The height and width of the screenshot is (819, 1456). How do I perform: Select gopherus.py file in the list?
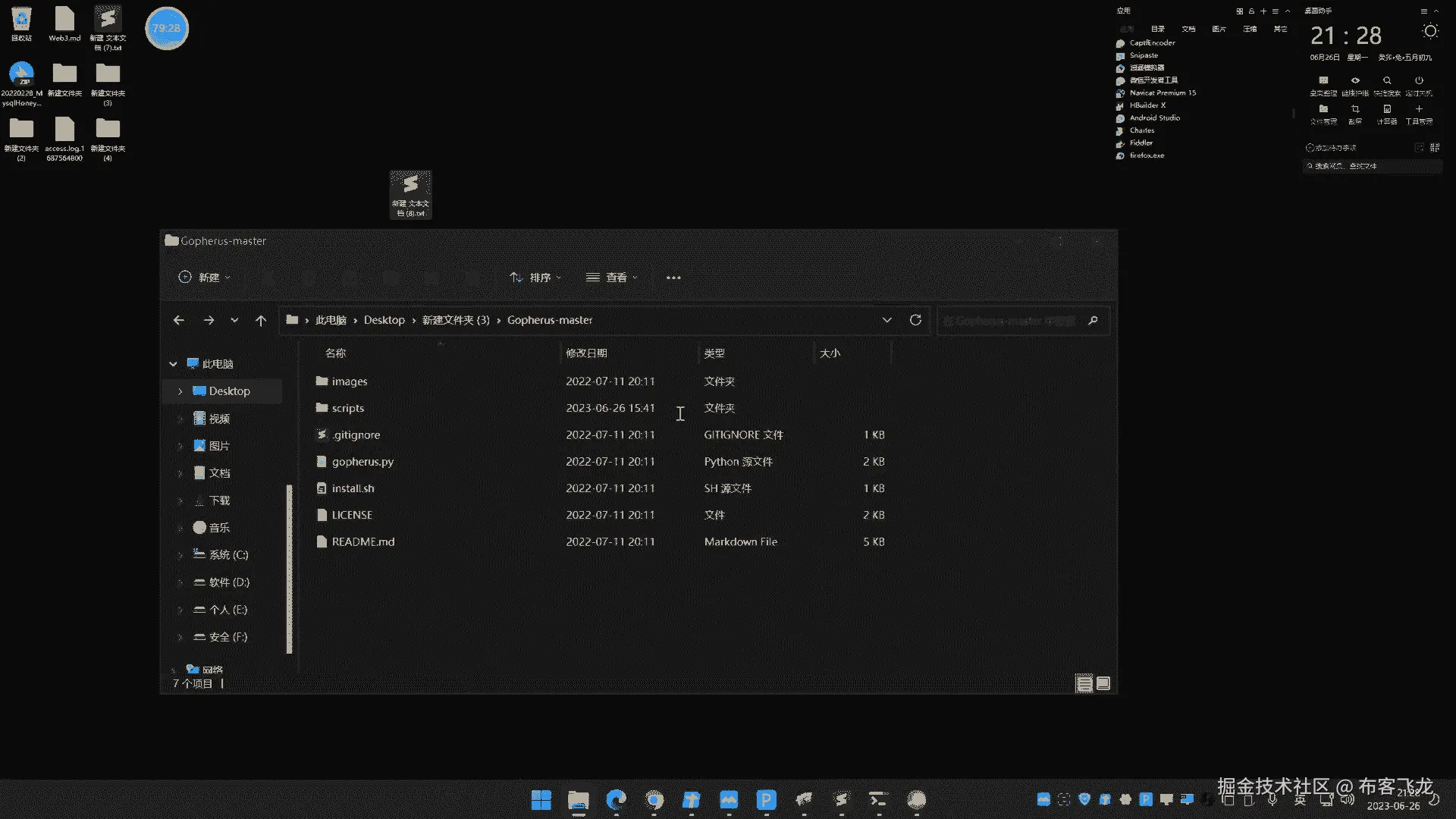pos(362,462)
